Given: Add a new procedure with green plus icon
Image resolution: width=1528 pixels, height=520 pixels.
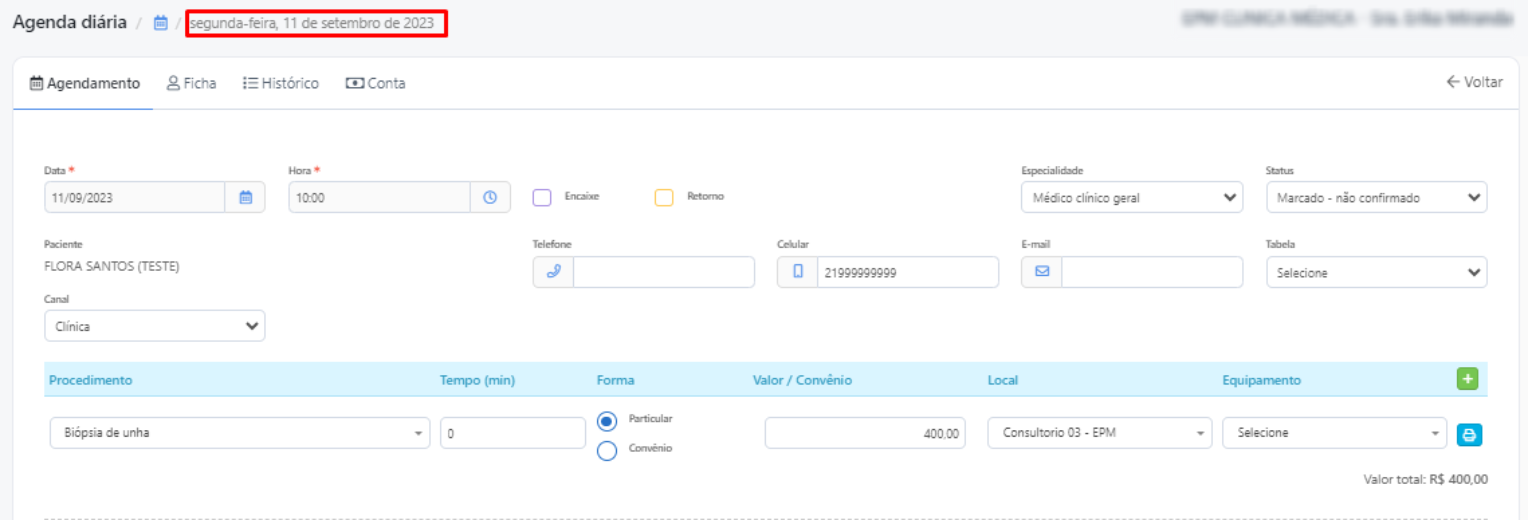Looking at the screenshot, I should coord(1468,379).
